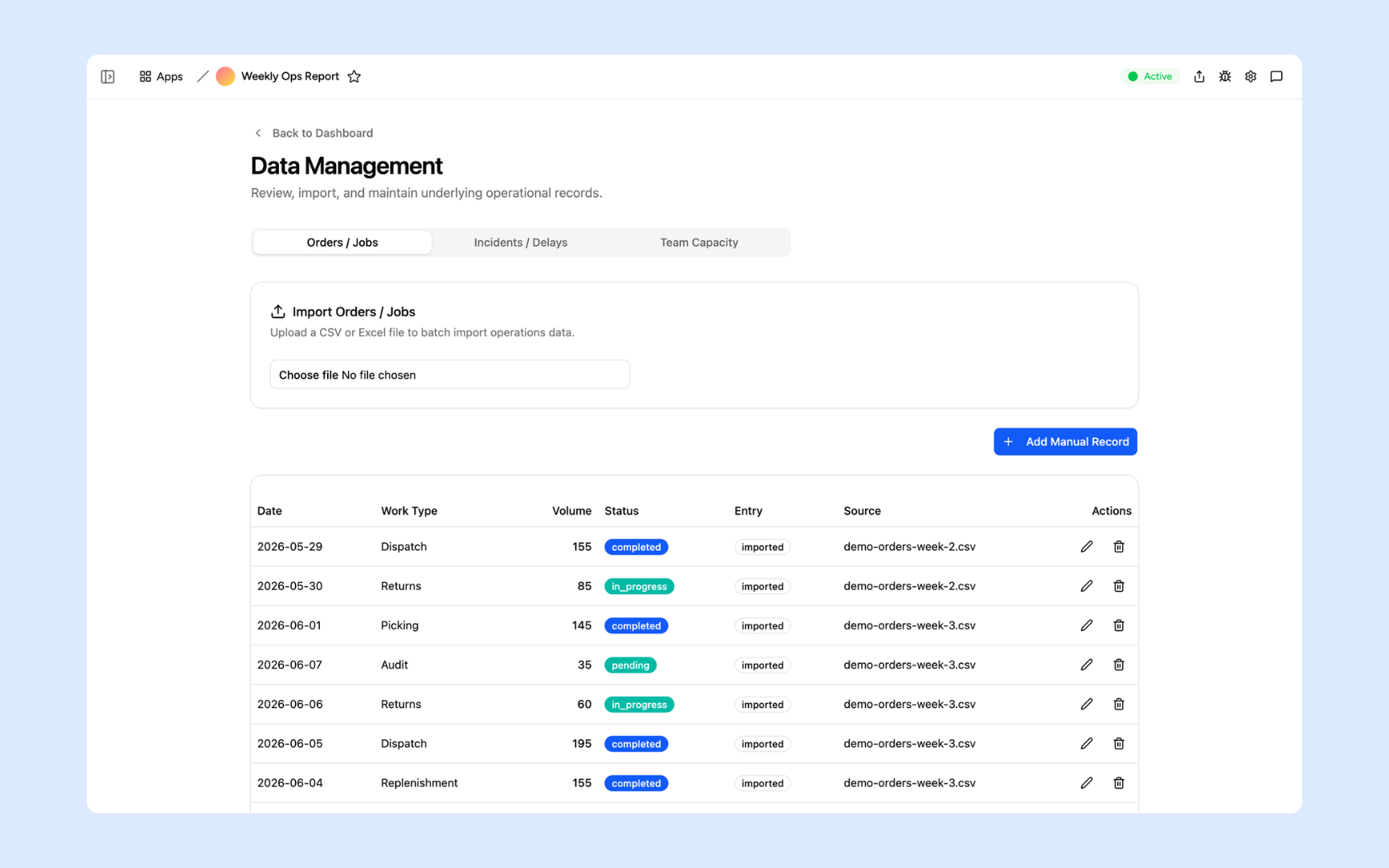The image size is (1389, 868).
Task: Click the Status column header
Action: coord(622,511)
